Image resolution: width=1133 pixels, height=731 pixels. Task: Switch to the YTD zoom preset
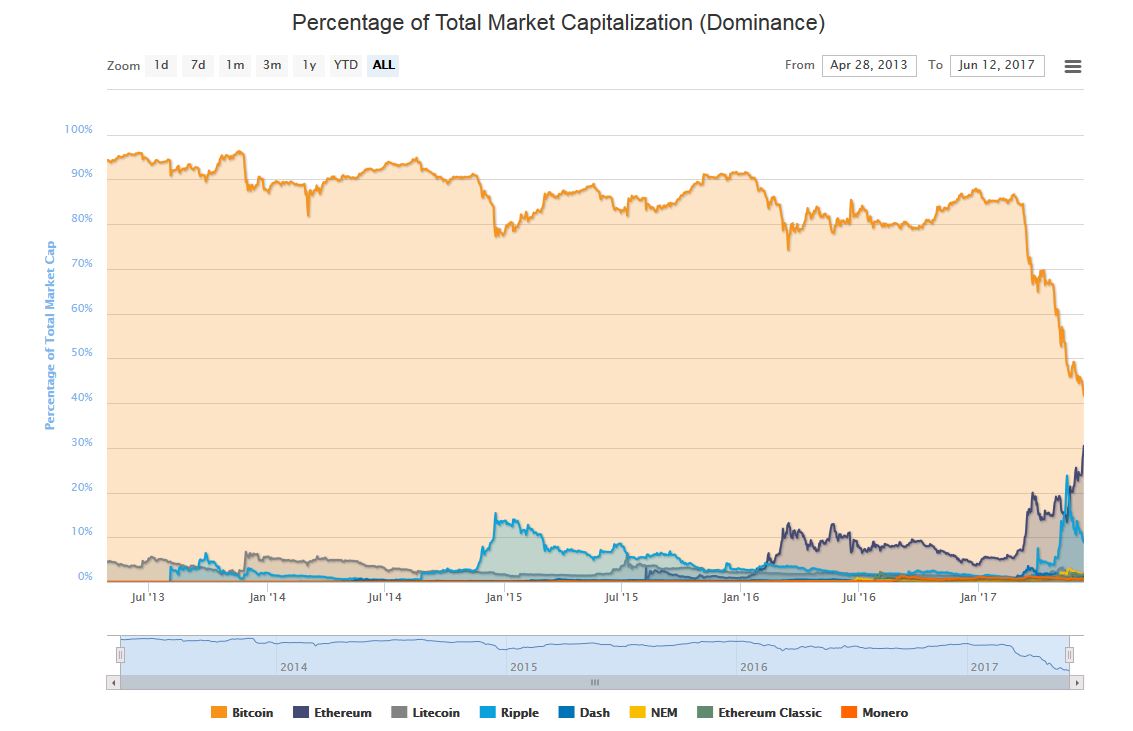point(345,65)
